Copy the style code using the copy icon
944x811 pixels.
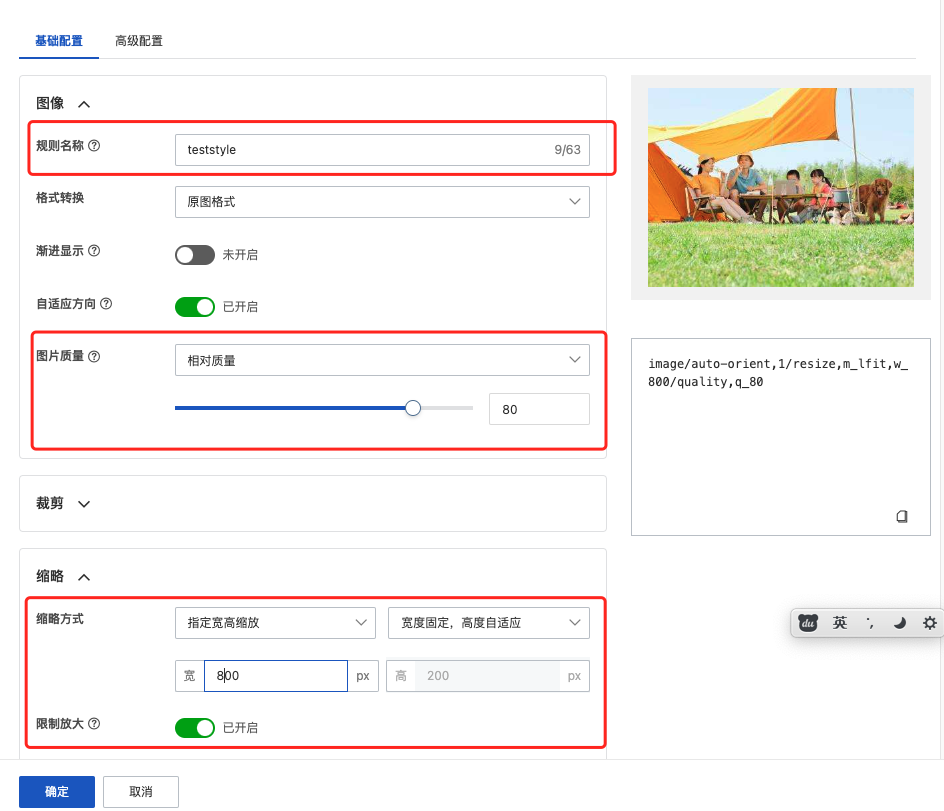click(902, 516)
